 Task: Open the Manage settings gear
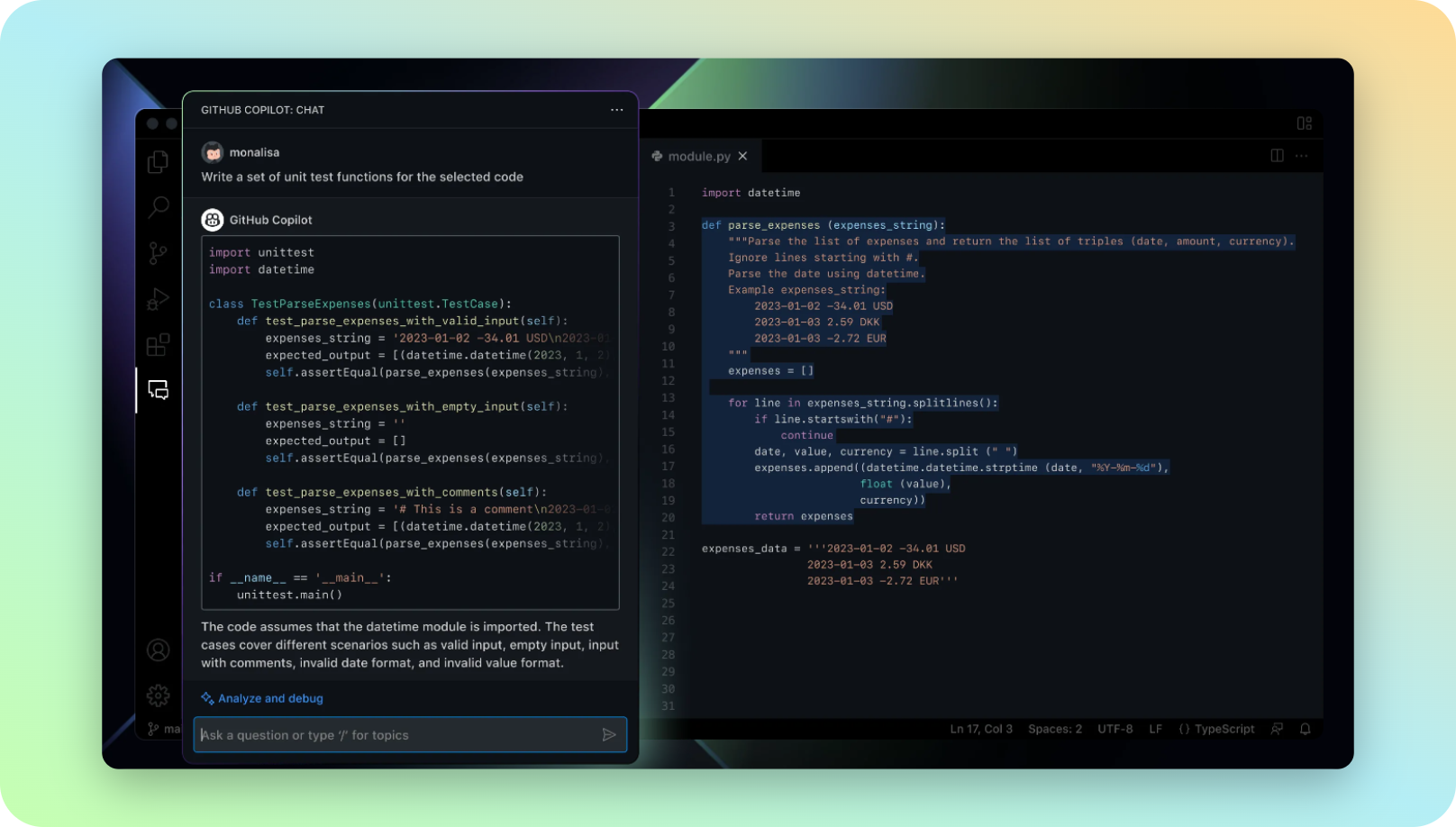(x=159, y=695)
